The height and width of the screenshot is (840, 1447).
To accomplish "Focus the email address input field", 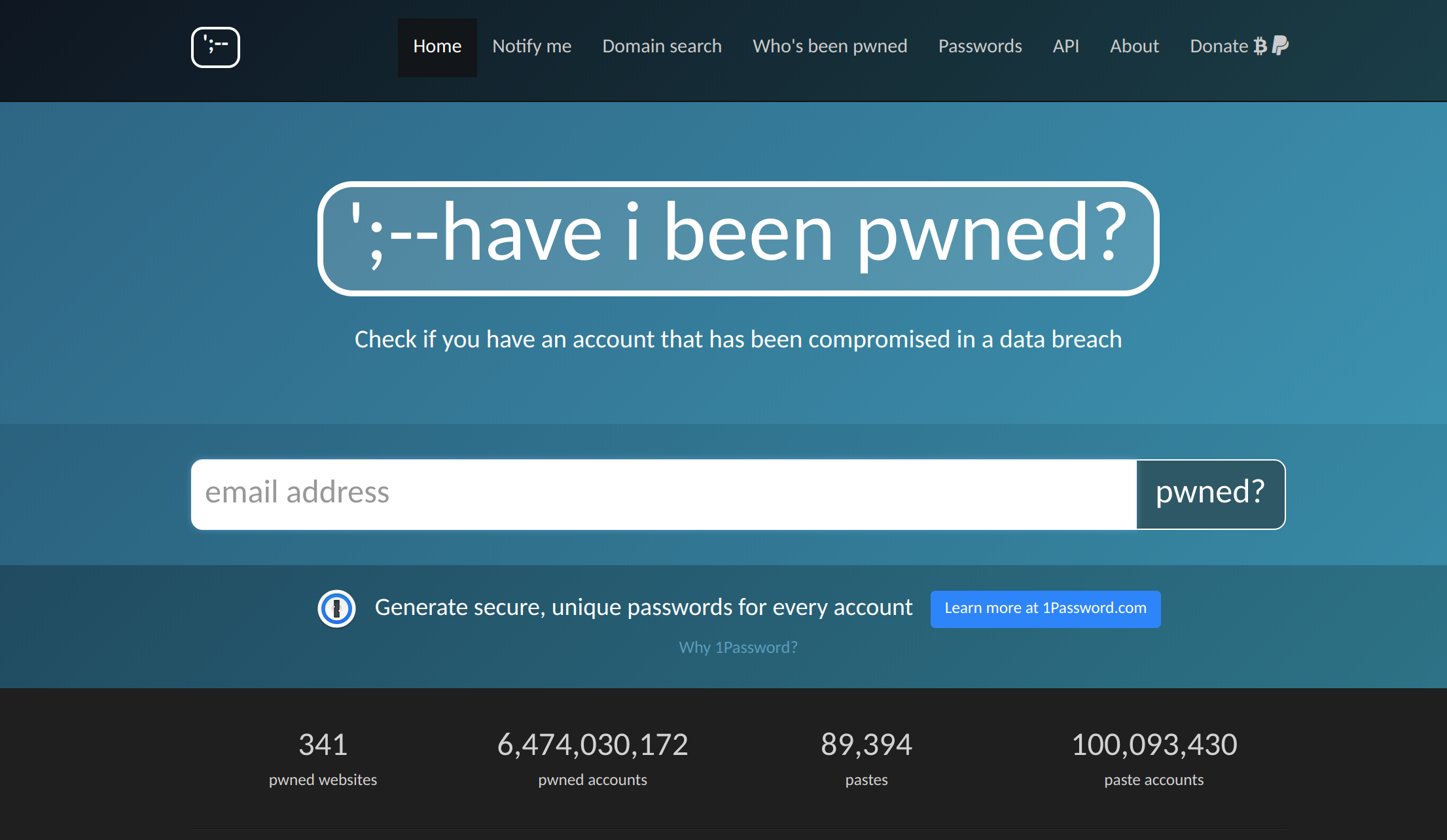I will click(663, 494).
